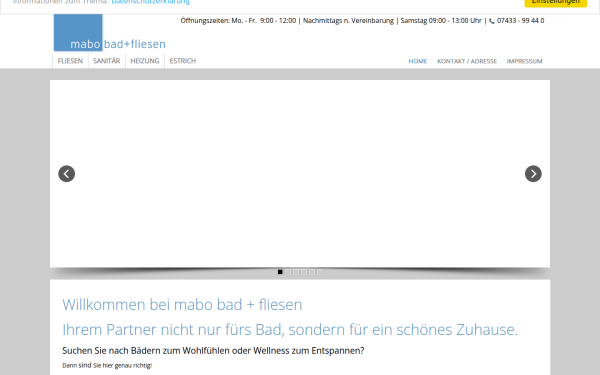Click the mabo bad+fliesen logo
Image resolution: width=600 pixels, height=375 pixels.
(109, 33)
